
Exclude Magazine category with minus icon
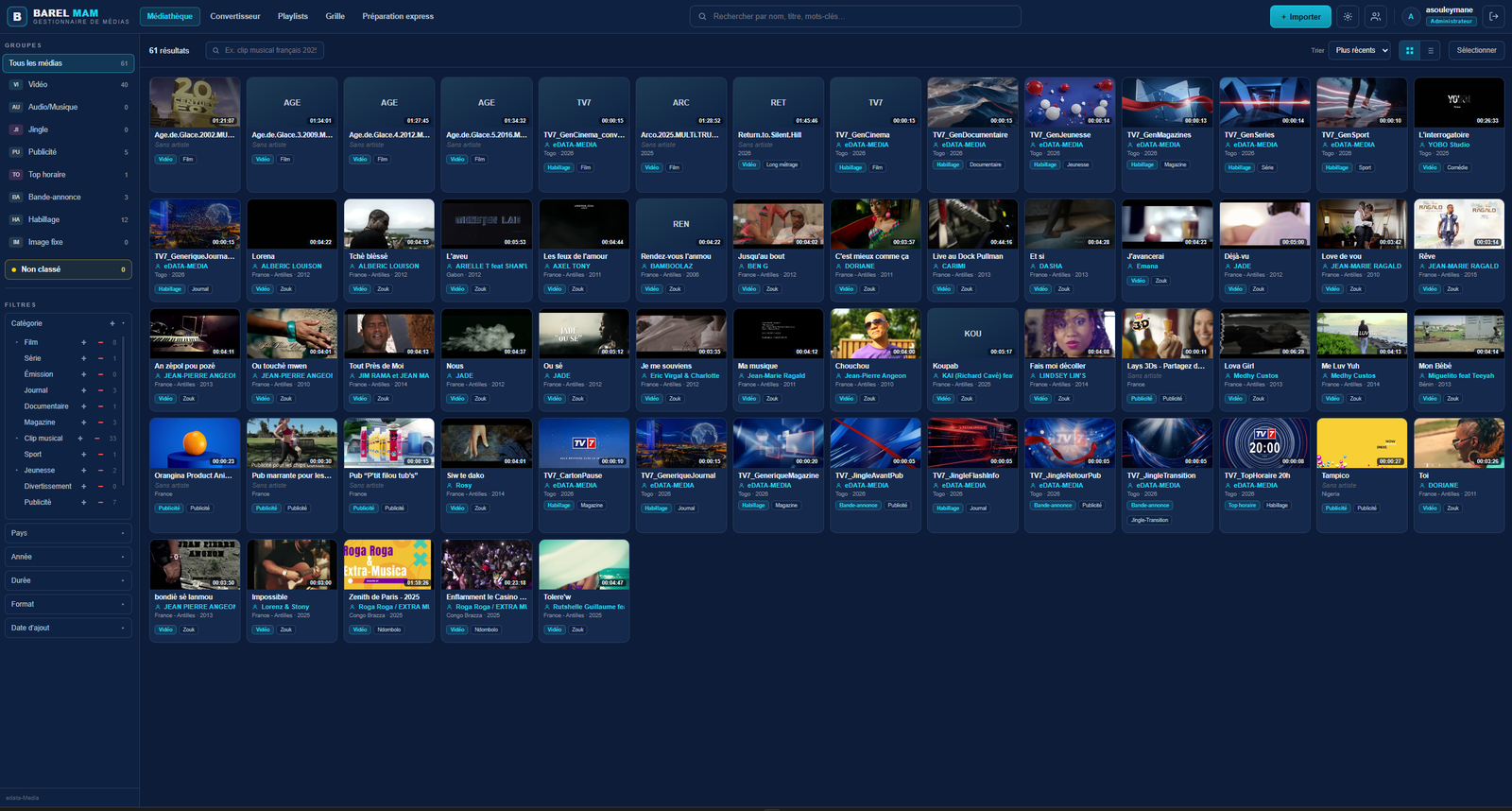(x=100, y=423)
